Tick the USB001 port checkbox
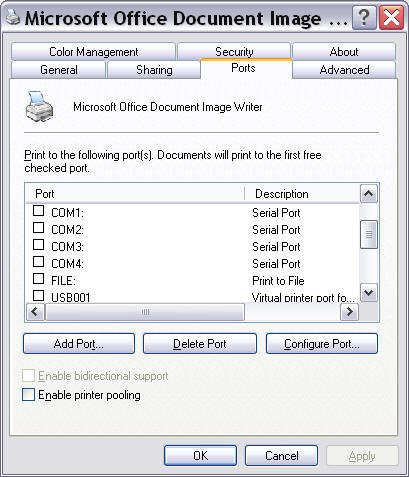The image size is (409, 477). point(39,295)
